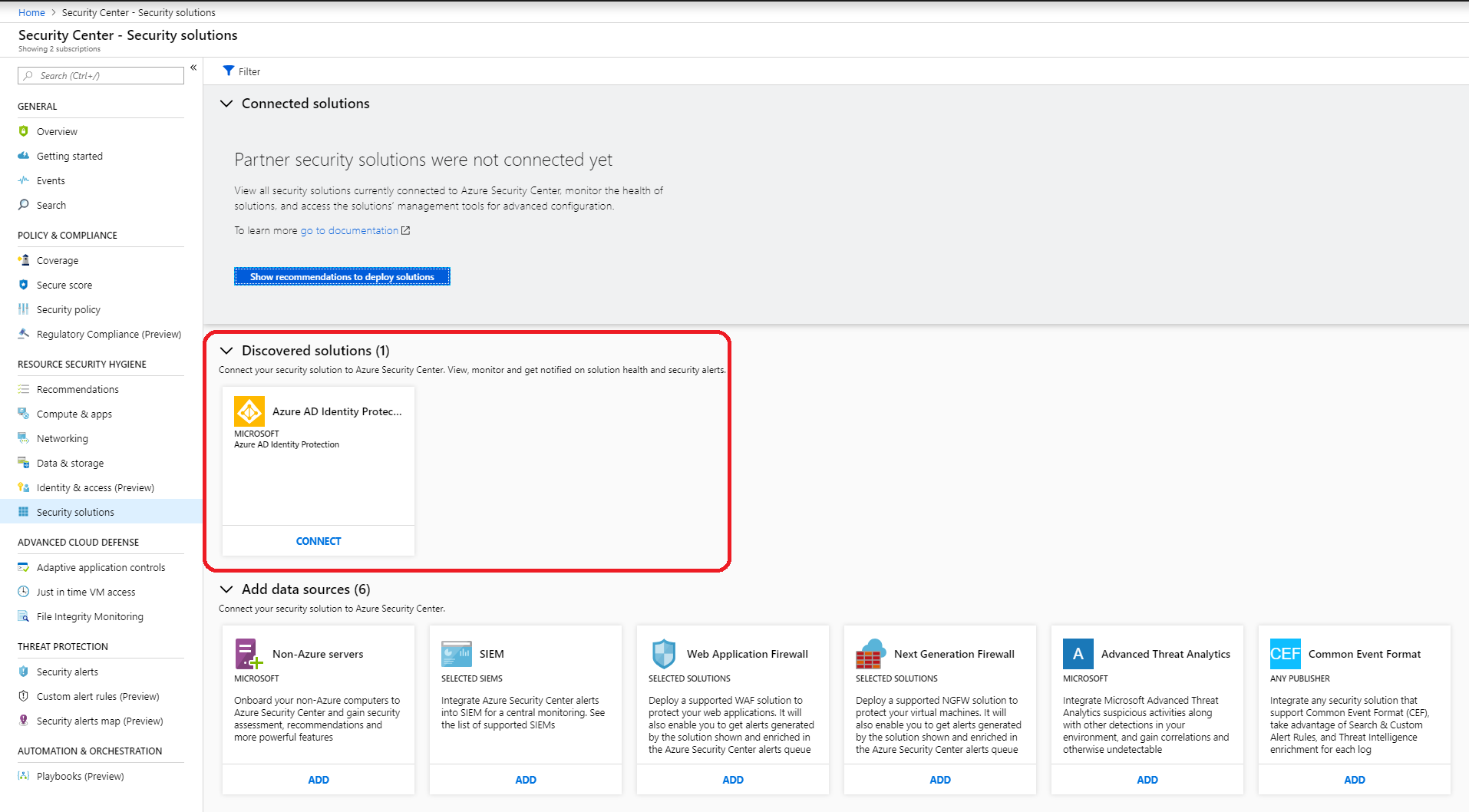Viewport: 1469px width, 812px height.
Task: Go to Home breadcrumb link
Action: (x=31, y=12)
